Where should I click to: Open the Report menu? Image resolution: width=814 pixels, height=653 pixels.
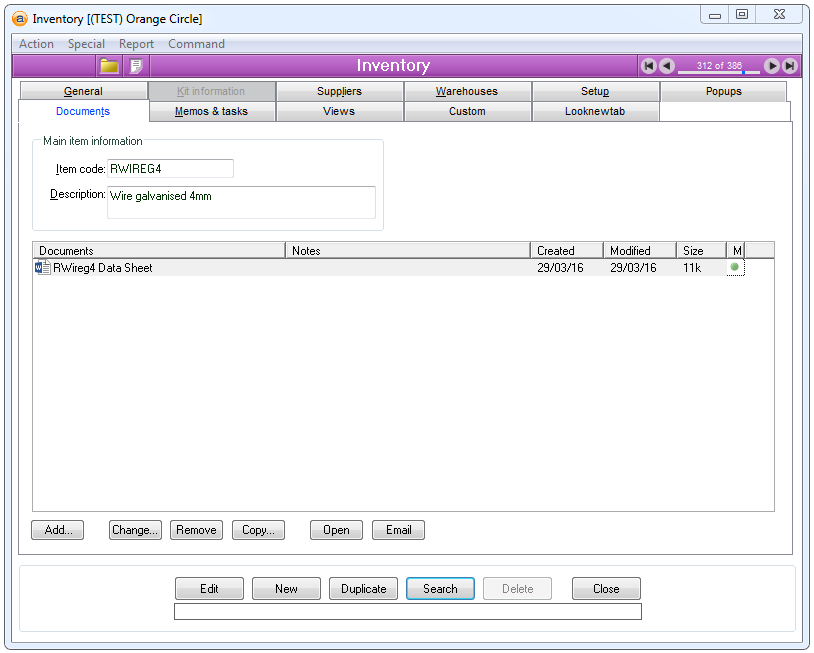[136, 44]
